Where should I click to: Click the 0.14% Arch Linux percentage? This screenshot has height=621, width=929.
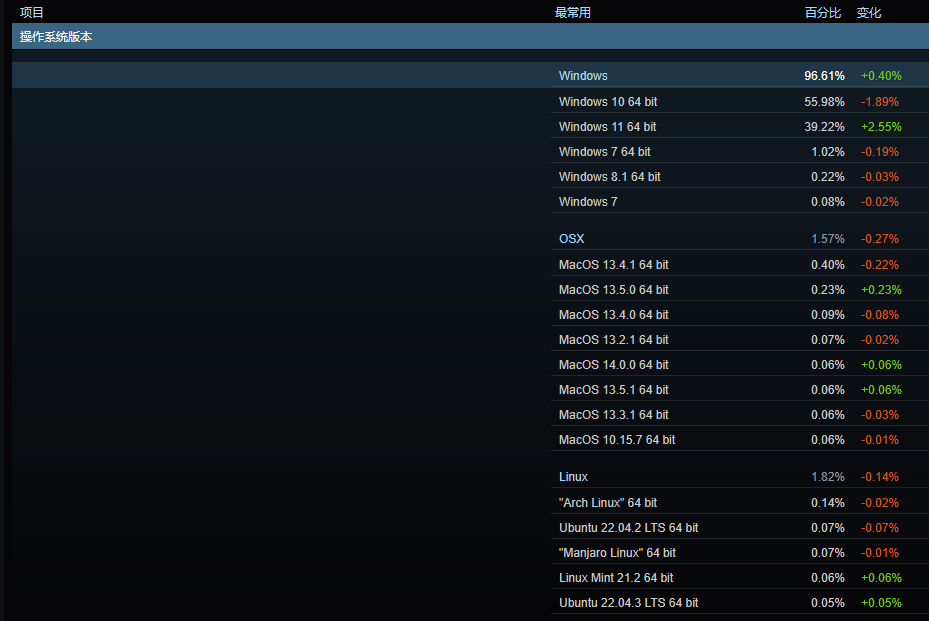point(828,502)
